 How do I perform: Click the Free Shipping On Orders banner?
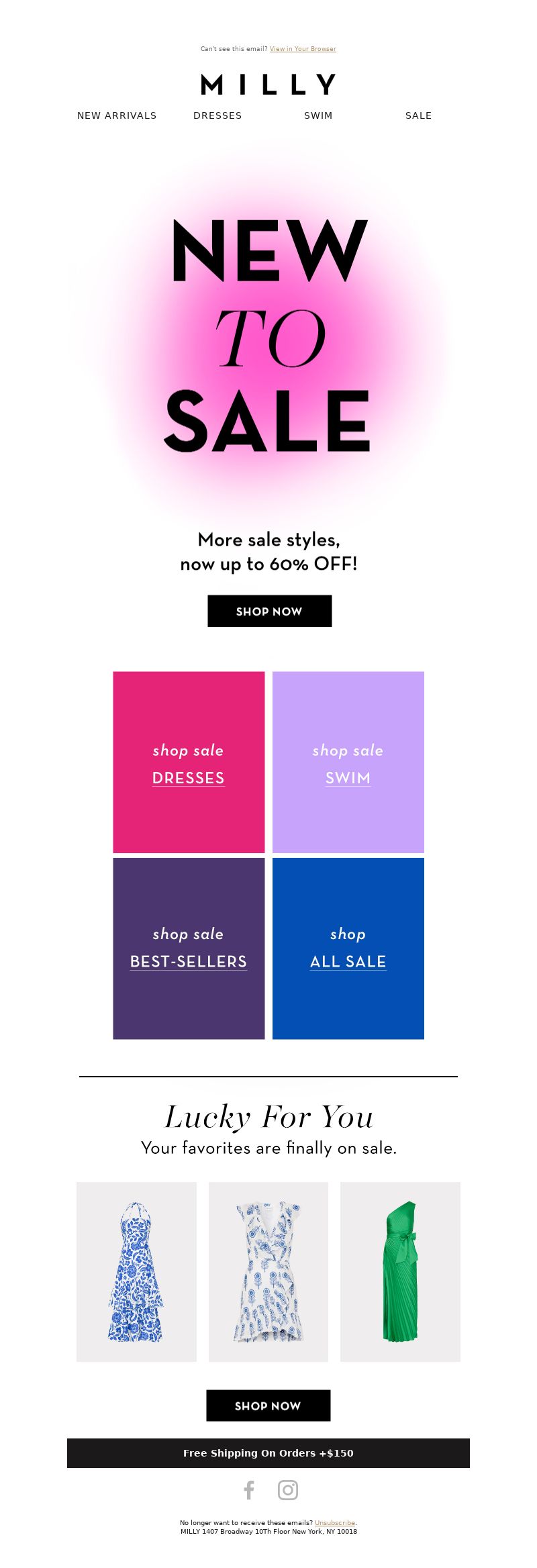click(268, 1453)
